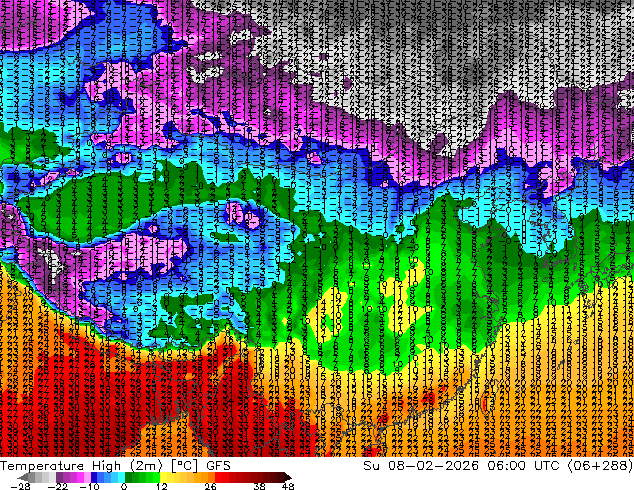Image resolution: width=634 pixels, height=490 pixels.
Task: Click the dark brown right arrow of color scale
Action: pyautogui.click(x=288, y=477)
